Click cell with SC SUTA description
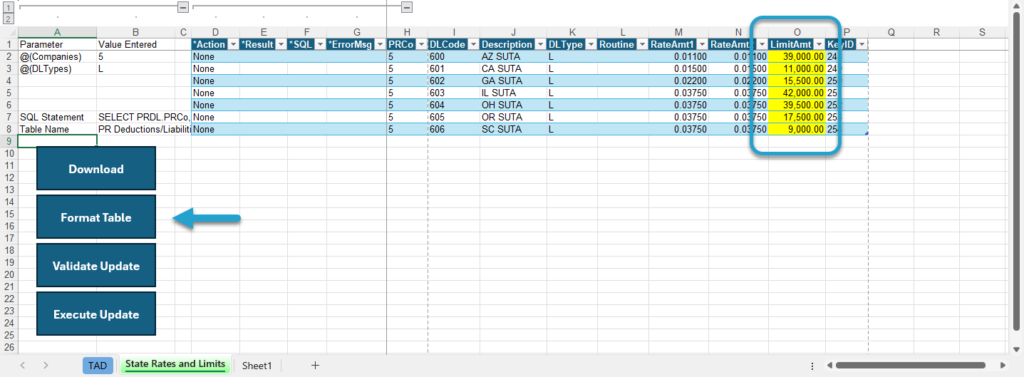The image size is (1024, 377). 513,129
